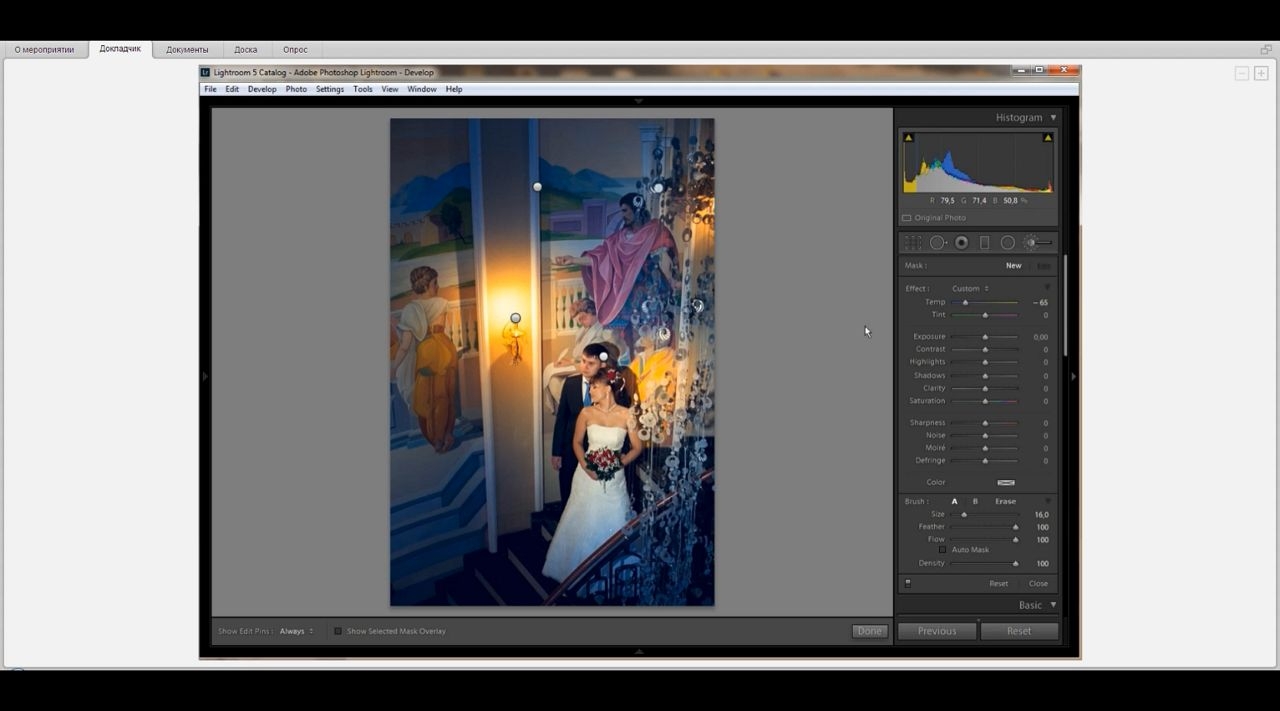This screenshot has width=1280, height=711.
Task: Open the Settings menu
Action: (x=330, y=89)
